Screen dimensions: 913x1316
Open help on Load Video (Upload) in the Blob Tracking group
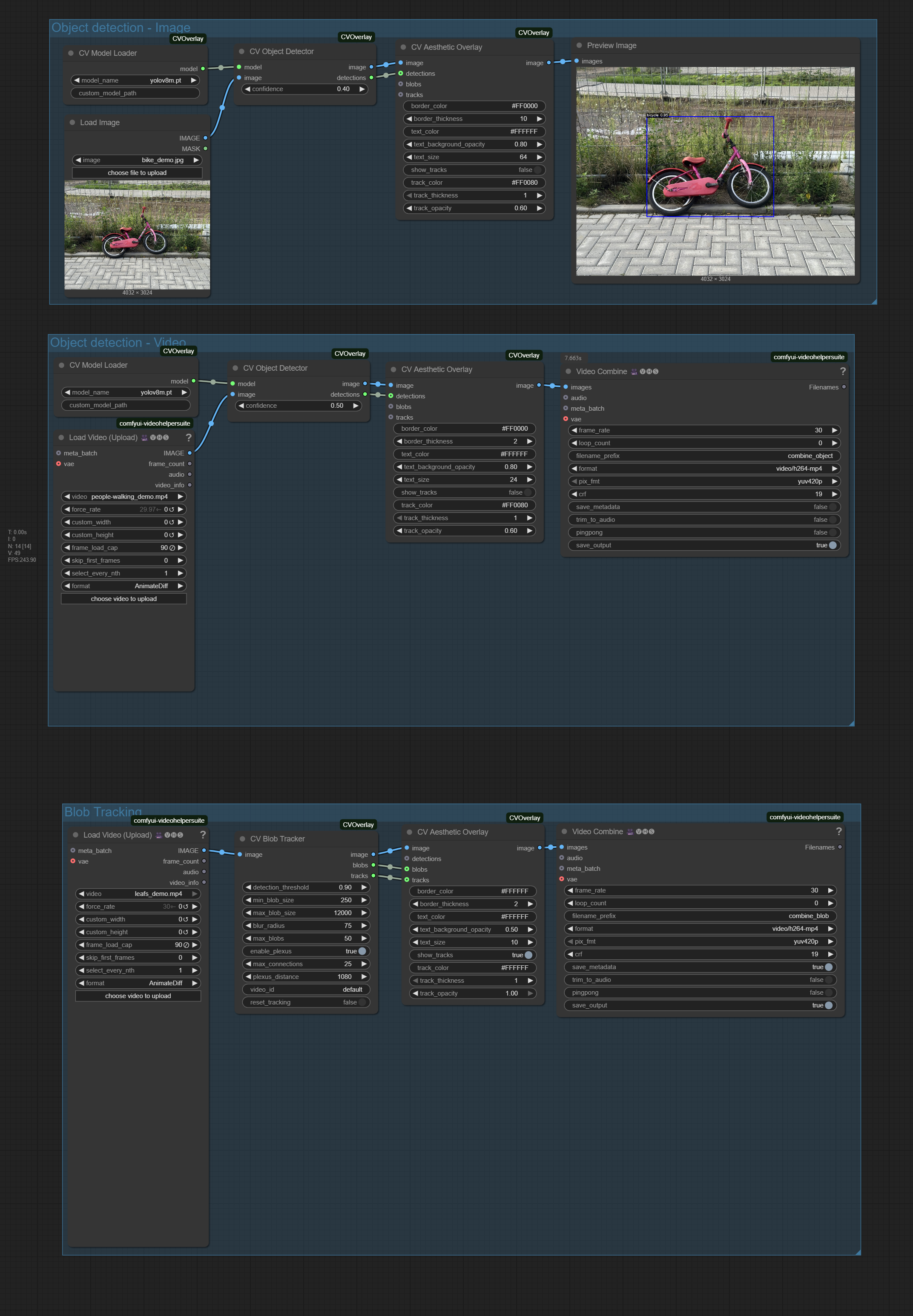(203, 835)
